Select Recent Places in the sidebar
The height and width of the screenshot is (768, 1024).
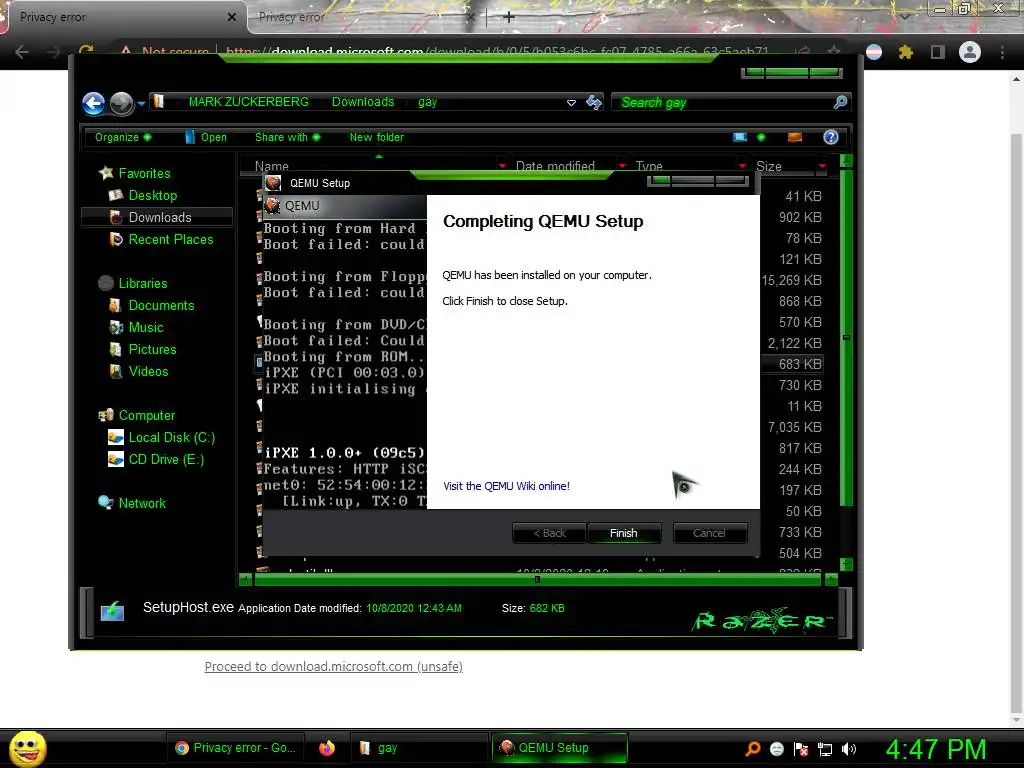[170, 240]
